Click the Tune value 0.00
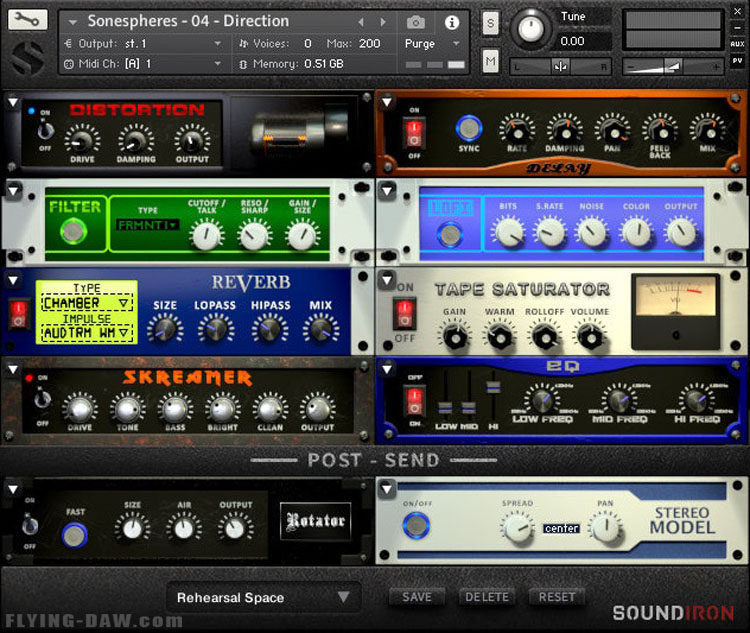750x633 pixels. pos(573,41)
